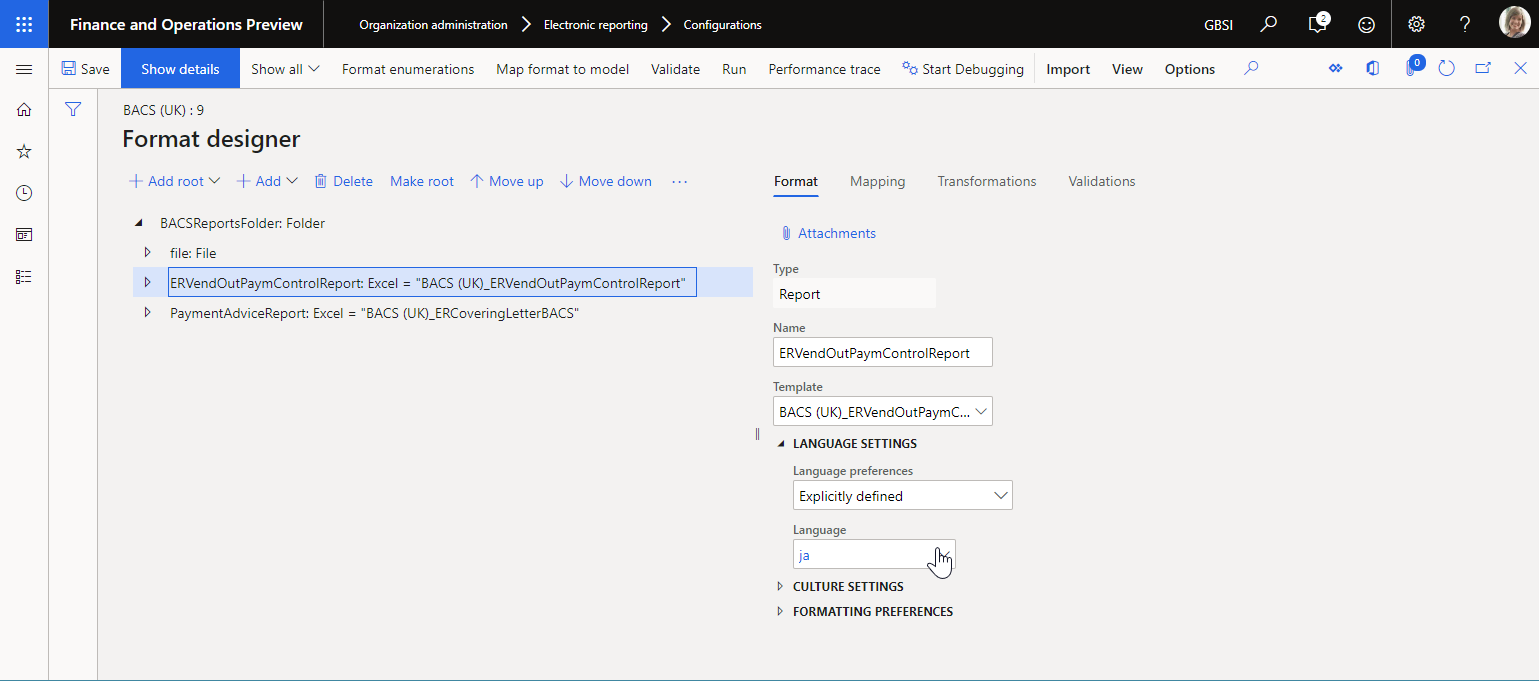Open Favorites in the left sidebar
The height and width of the screenshot is (681, 1539).
tap(24, 151)
